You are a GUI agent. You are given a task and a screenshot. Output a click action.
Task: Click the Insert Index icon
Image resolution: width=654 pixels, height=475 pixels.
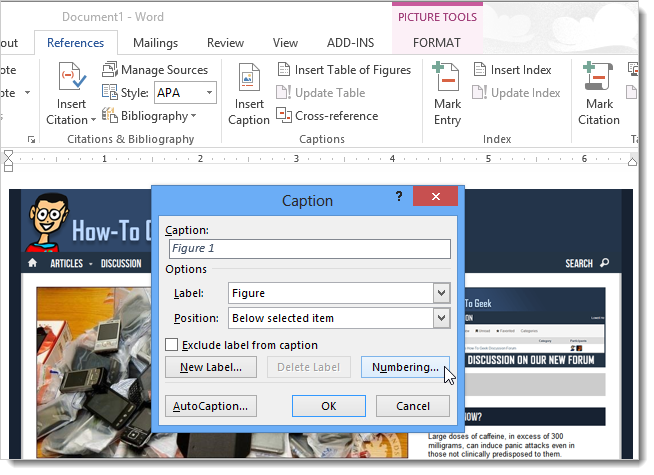[480, 70]
